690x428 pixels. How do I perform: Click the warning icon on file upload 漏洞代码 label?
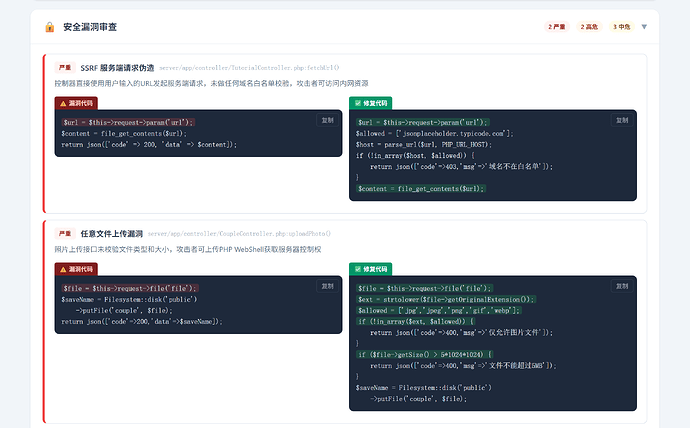click(x=63, y=269)
